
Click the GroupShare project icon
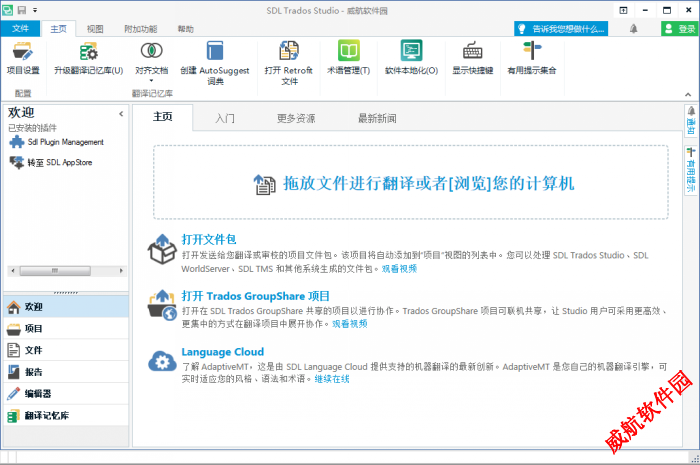pyautogui.click(x=162, y=305)
